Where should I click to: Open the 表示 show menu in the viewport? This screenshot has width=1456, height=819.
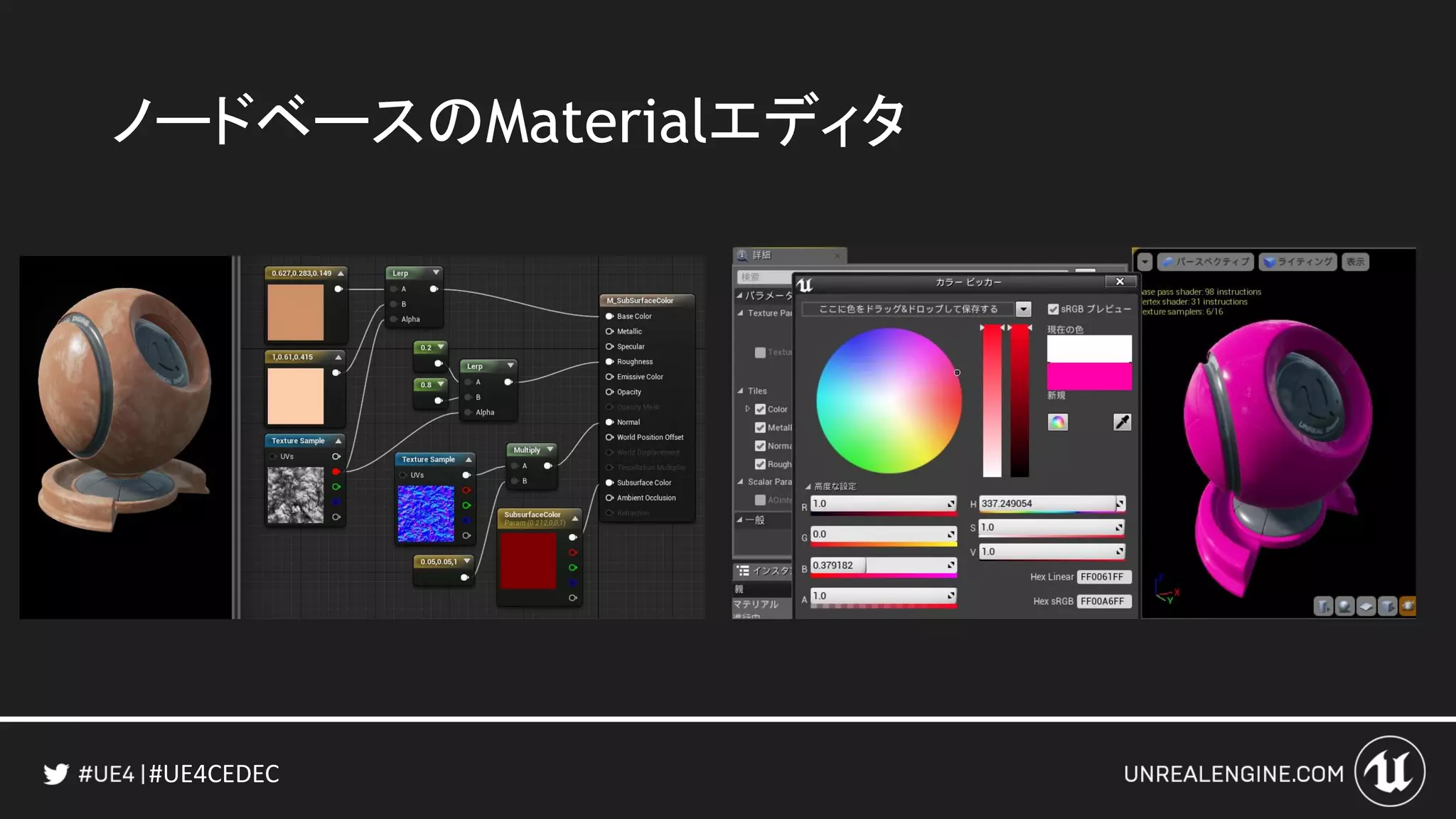[1356, 262]
